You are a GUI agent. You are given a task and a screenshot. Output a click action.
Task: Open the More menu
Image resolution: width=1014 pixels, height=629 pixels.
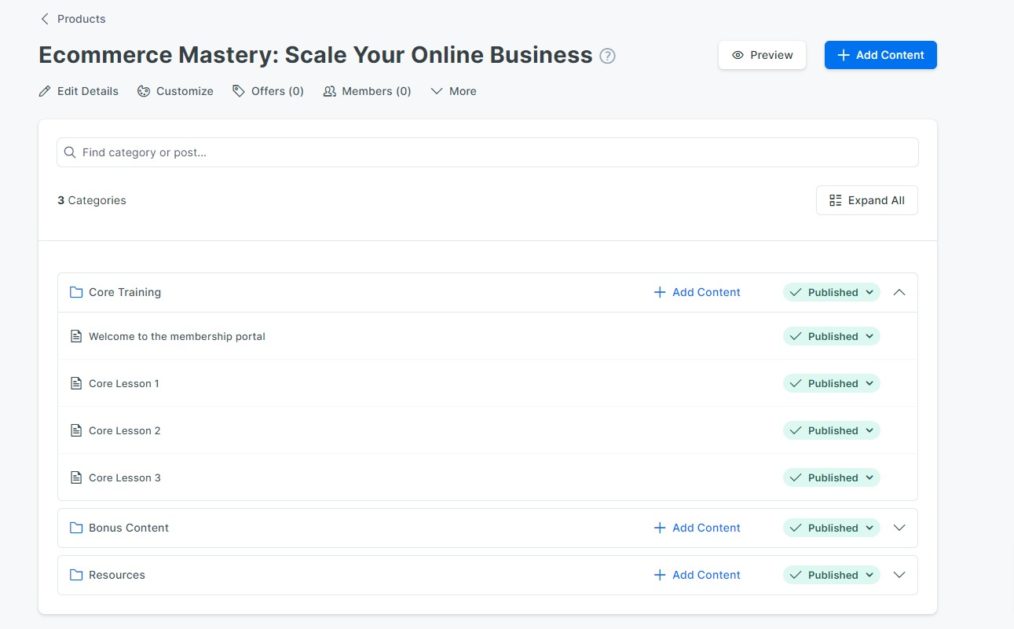[453, 91]
